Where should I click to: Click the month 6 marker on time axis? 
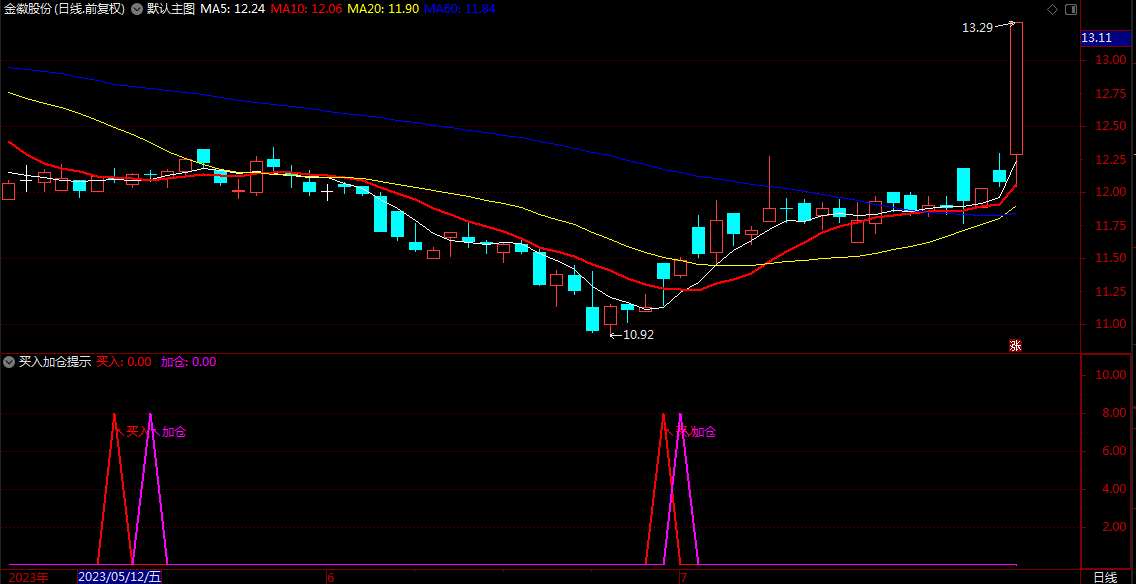(330, 577)
